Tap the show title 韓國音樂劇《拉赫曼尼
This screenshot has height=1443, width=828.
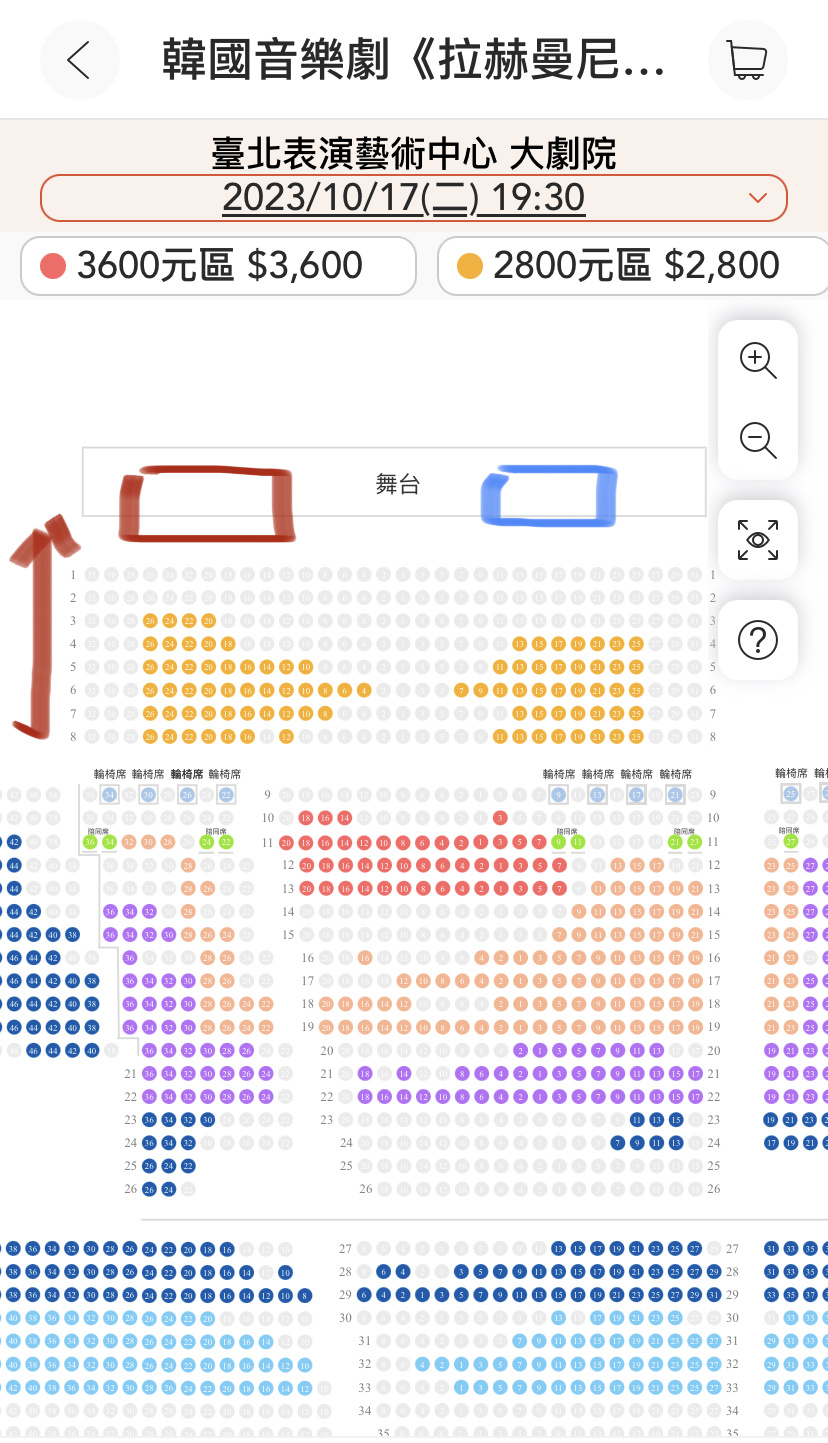pyautogui.click(x=414, y=62)
